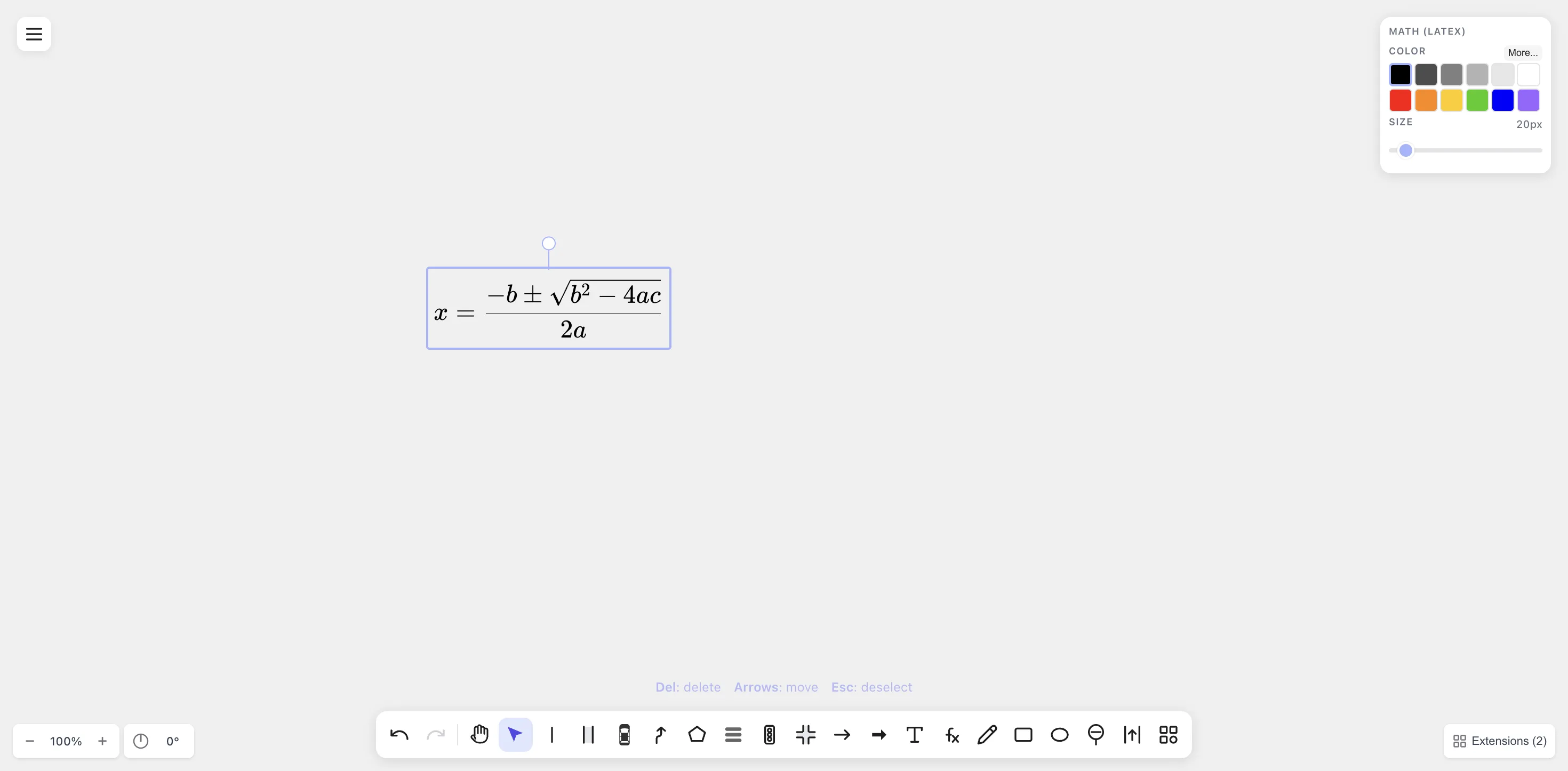Click the redo arrow
1568x771 pixels.
pyautogui.click(x=436, y=735)
